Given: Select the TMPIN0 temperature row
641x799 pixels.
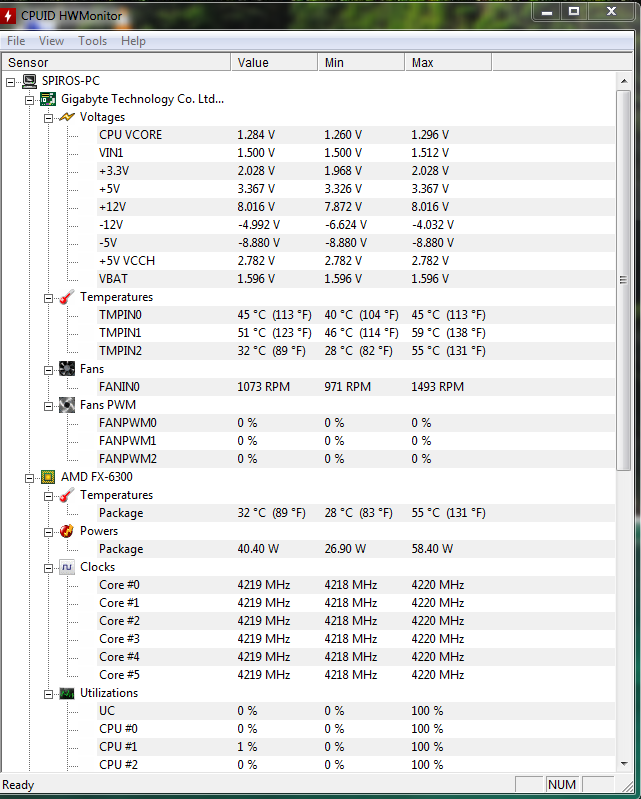Looking at the screenshot, I should (x=356, y=315).
